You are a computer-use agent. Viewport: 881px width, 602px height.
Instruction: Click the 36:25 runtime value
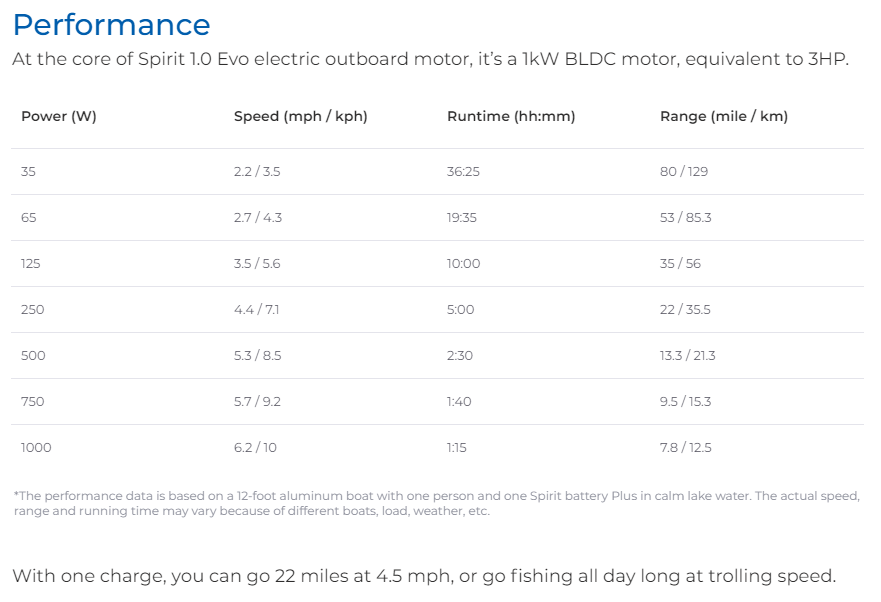point(463,171)
